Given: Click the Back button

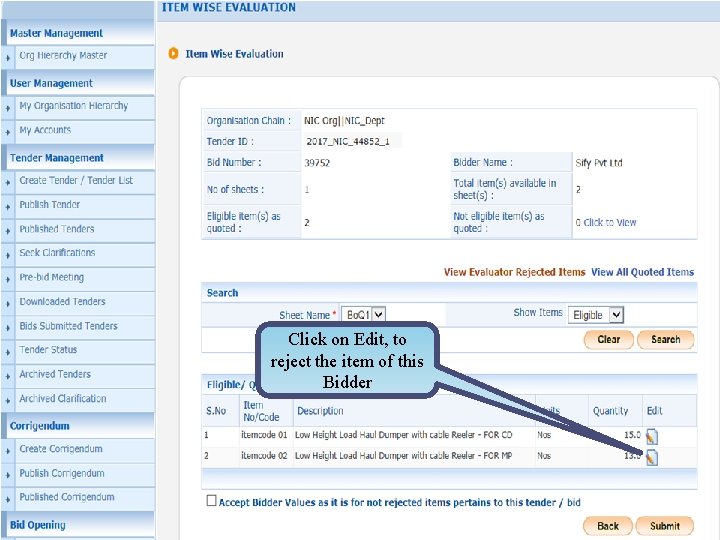Looking at the screenshot, I should [608, 526].
